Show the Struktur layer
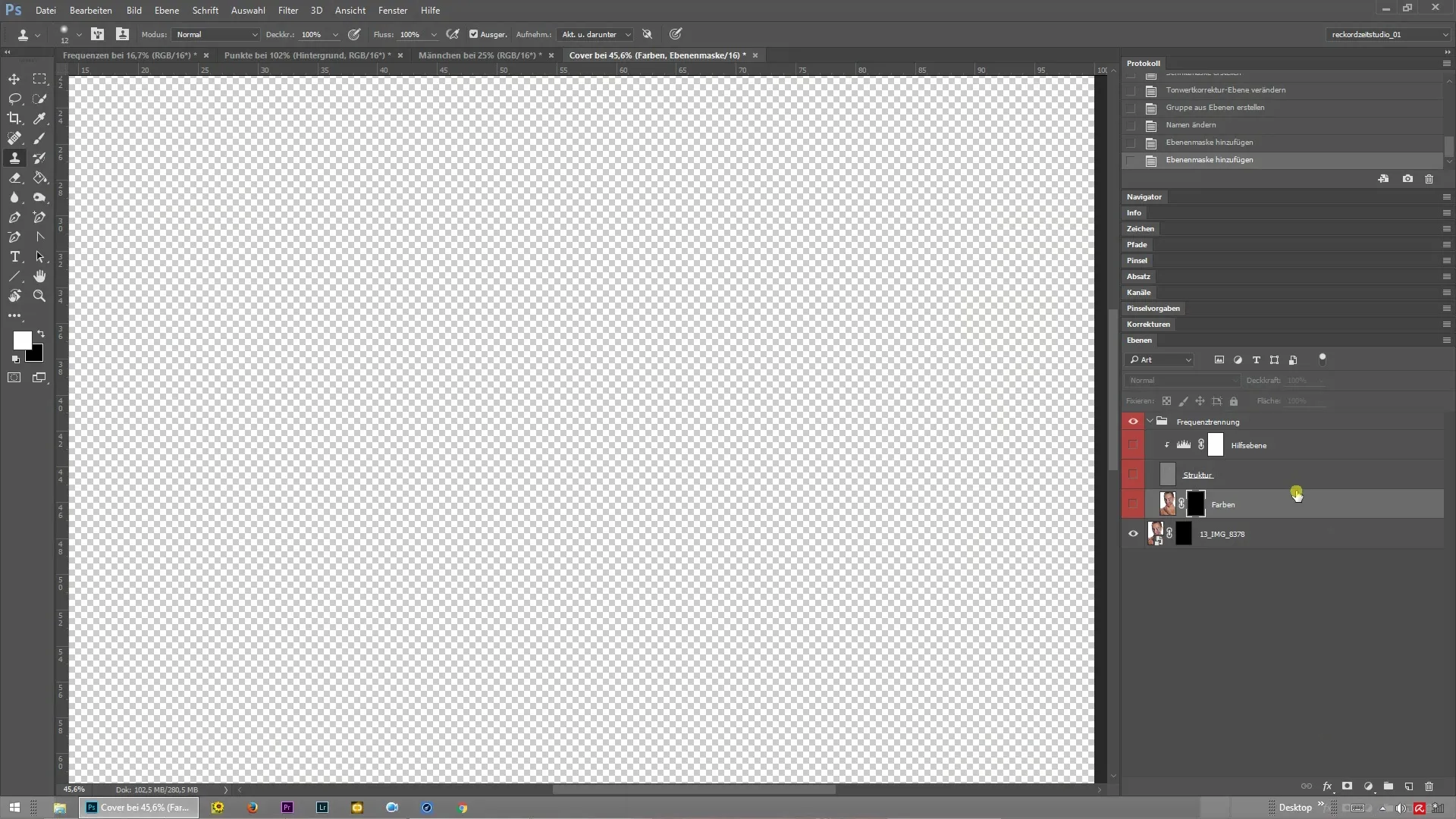1456x819 pixels. [1133, 475]
